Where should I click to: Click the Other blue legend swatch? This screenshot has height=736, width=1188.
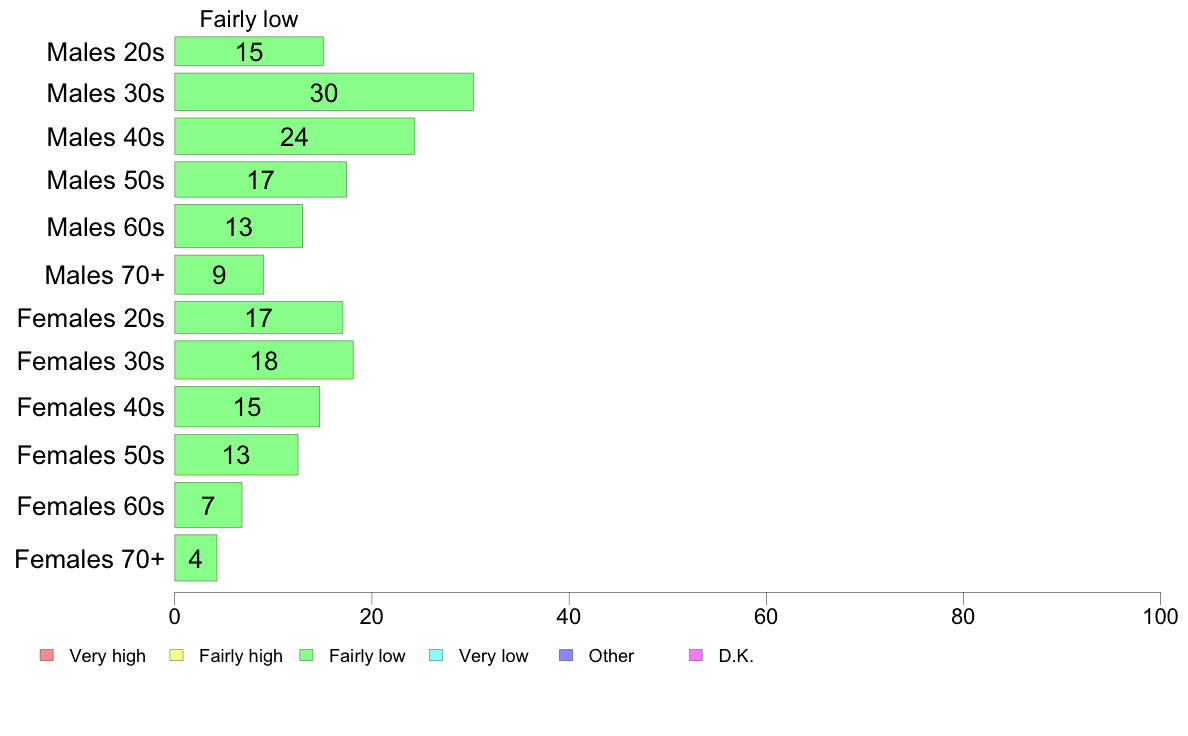pos(566,655)
